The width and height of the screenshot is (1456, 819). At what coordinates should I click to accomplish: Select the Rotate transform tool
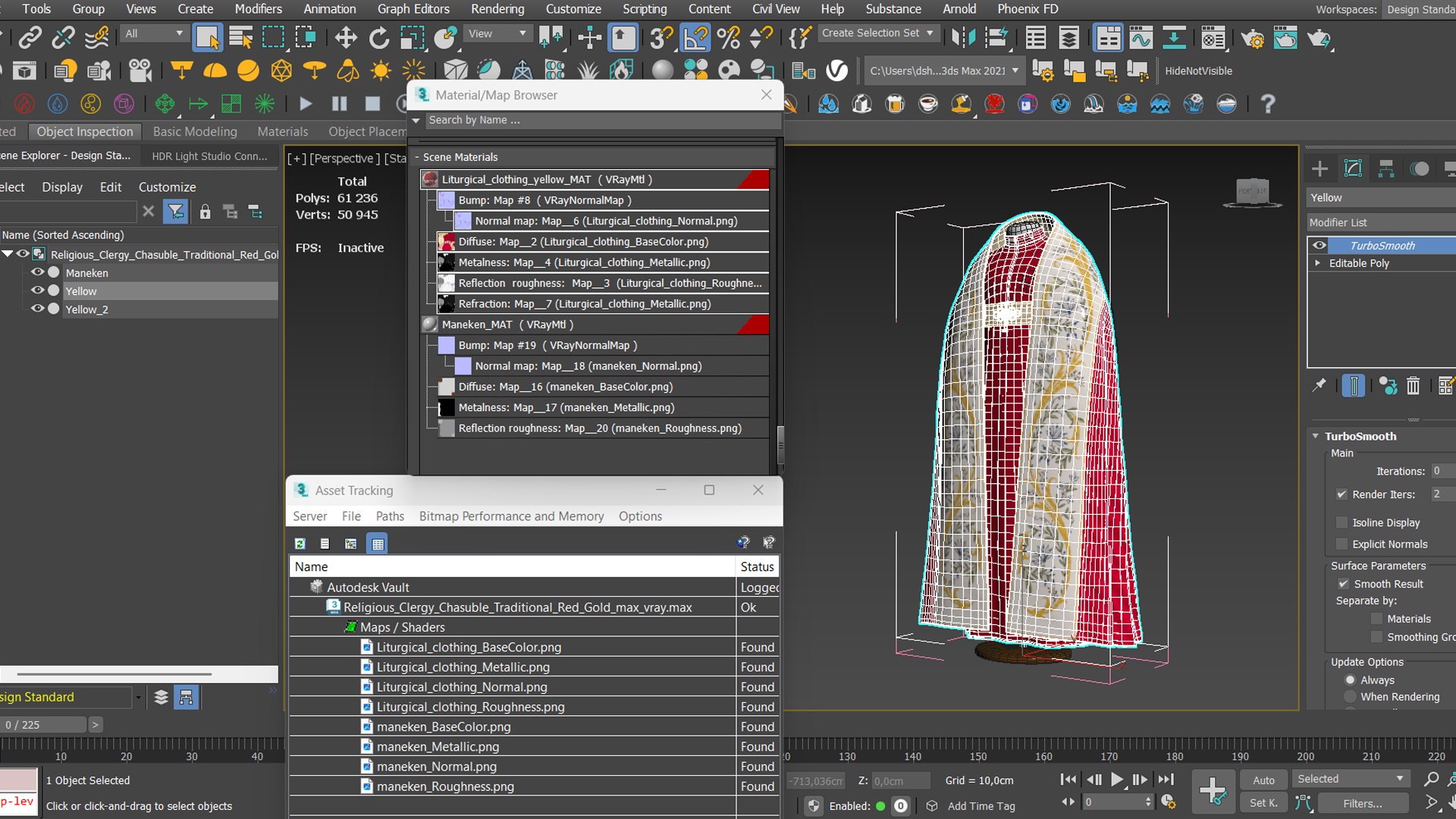click(378, 37)
